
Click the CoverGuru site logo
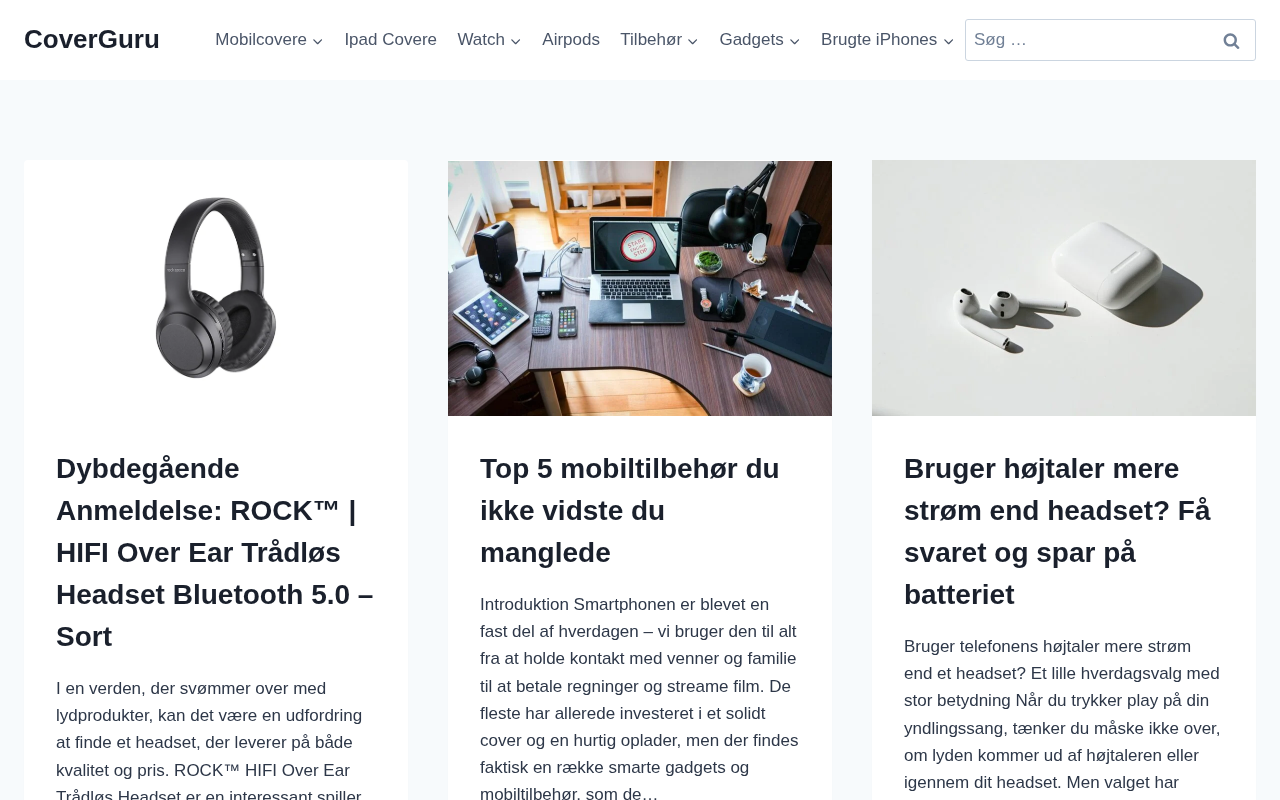pos(92,39)
